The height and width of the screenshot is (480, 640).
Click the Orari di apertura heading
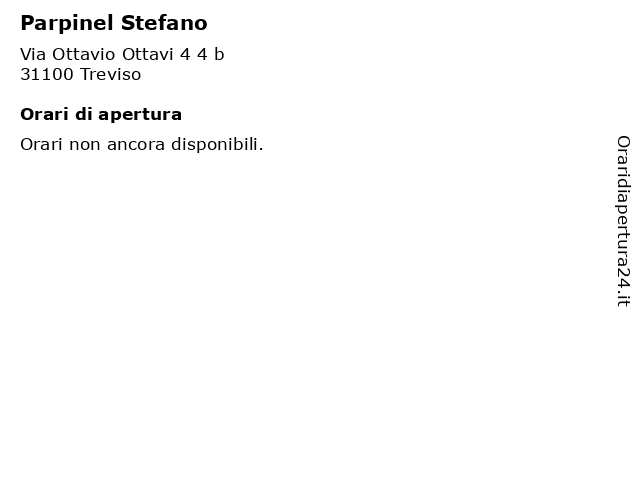[x=101, y=115]
